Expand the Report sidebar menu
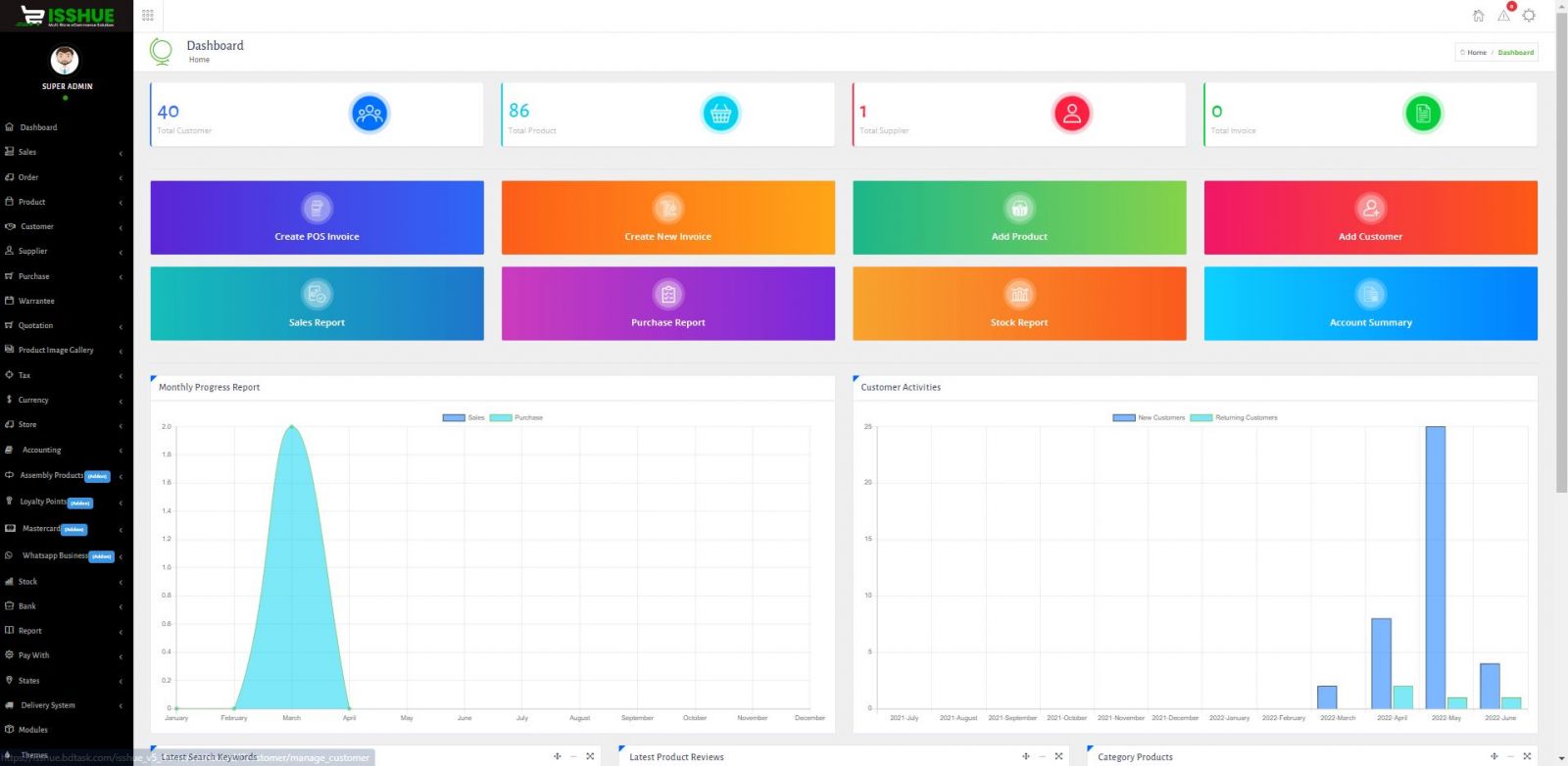The width and height of the screenshot is (1568, 766). point(65,631)
